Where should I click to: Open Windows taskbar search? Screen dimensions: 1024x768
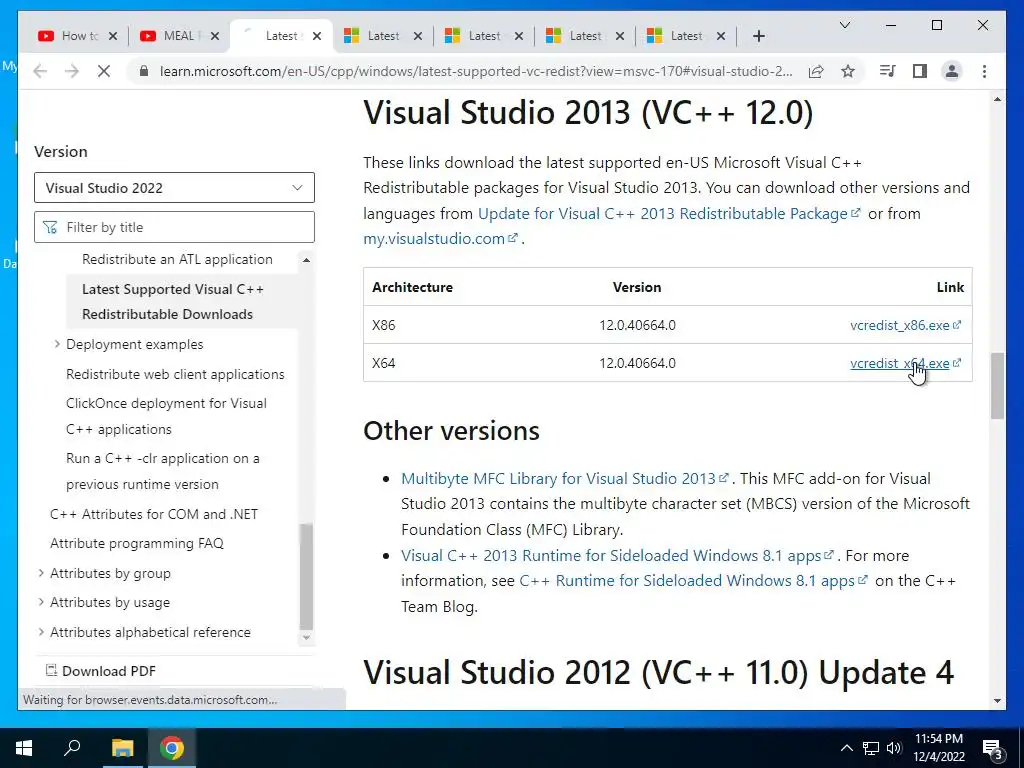pos(72,748)
